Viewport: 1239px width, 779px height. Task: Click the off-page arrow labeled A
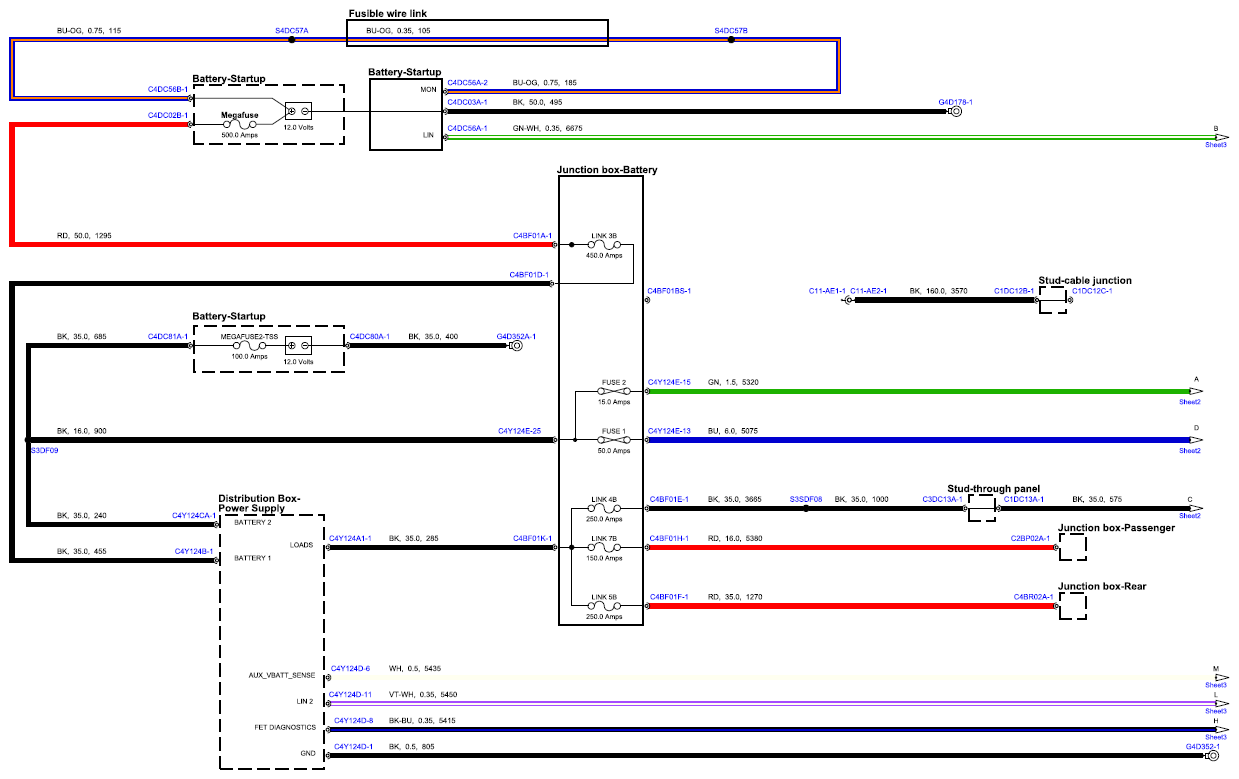(x=1196, y=391)
